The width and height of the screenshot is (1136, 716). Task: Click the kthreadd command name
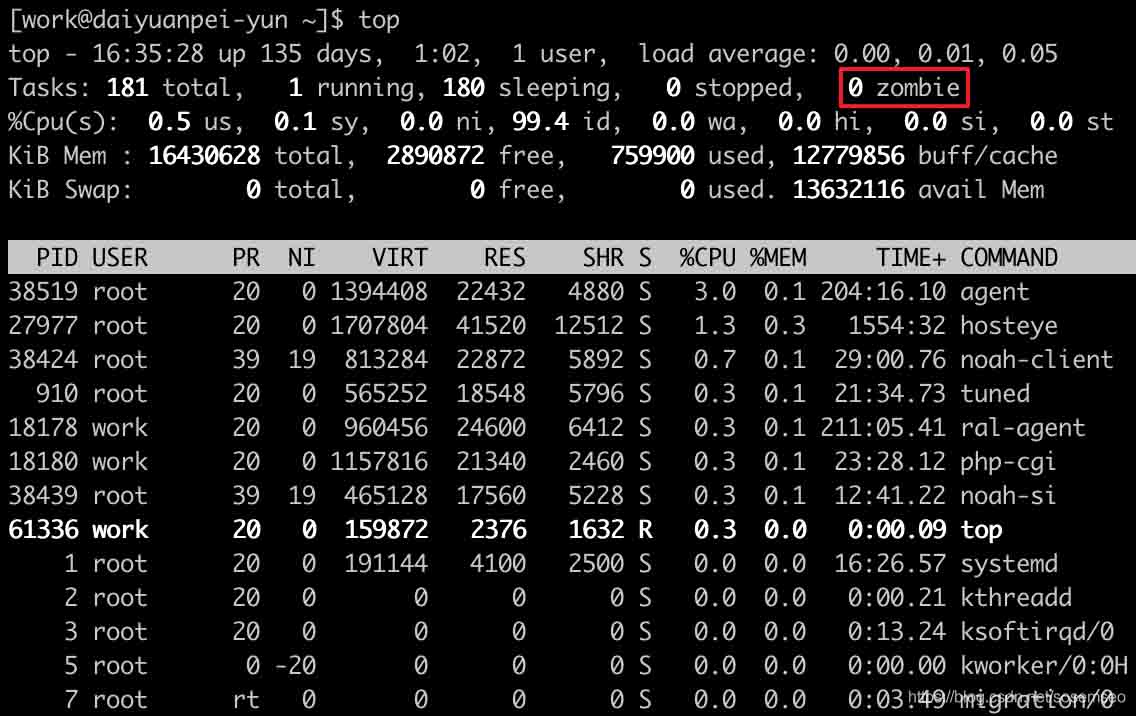pyautogui.click(x=1016, y=598)
